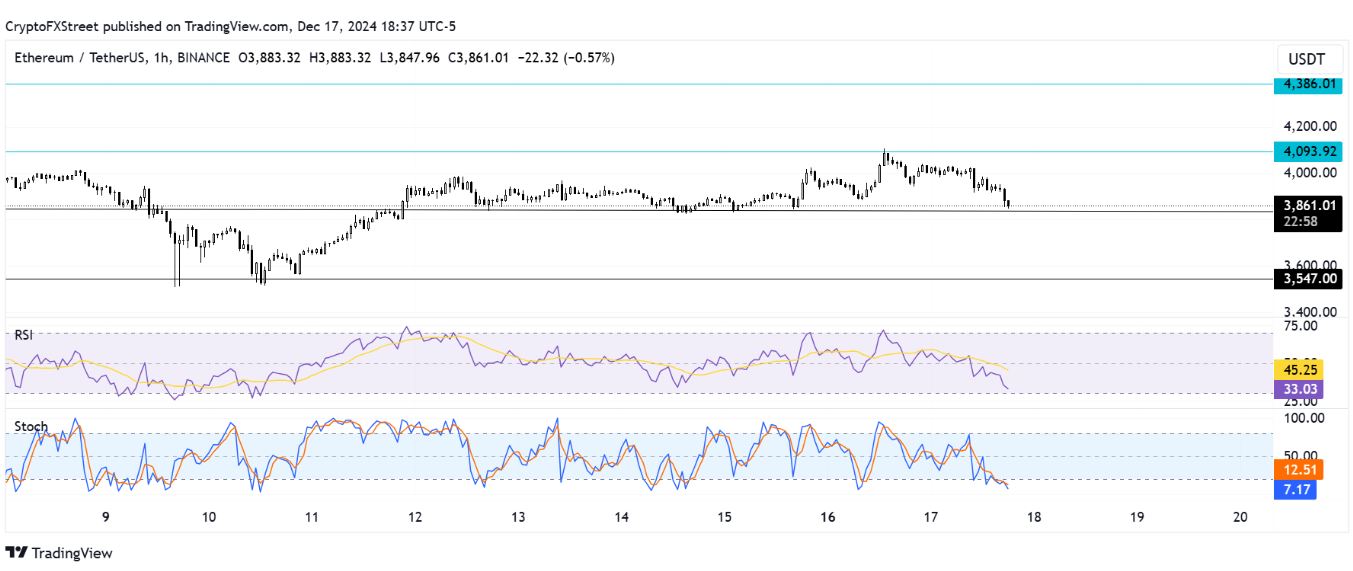1353x571 pixels.
Task: Click date 12 on the time axis
Action: coord(415,517)
